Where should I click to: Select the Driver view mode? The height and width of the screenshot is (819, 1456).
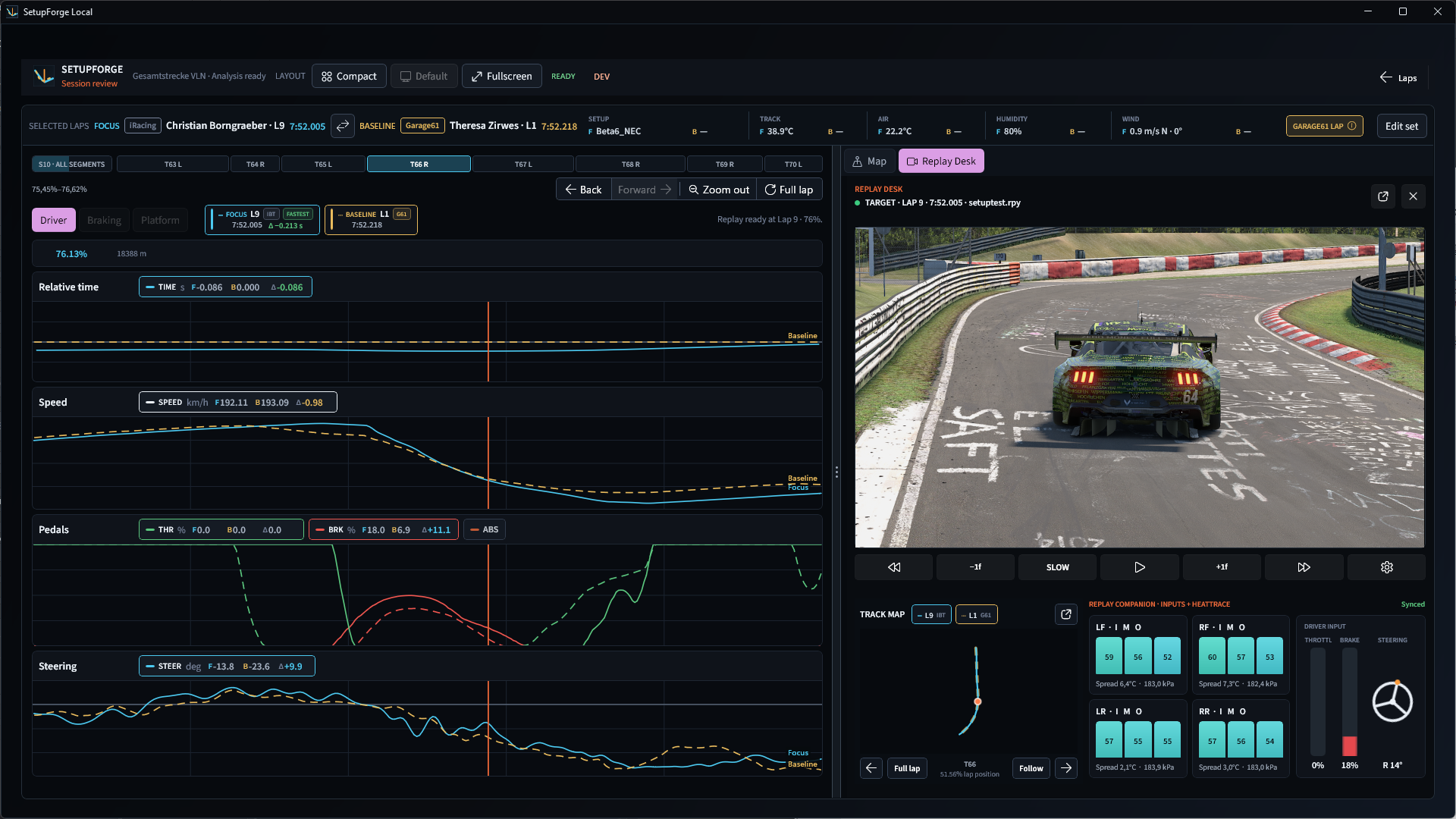tap(54, 220)
